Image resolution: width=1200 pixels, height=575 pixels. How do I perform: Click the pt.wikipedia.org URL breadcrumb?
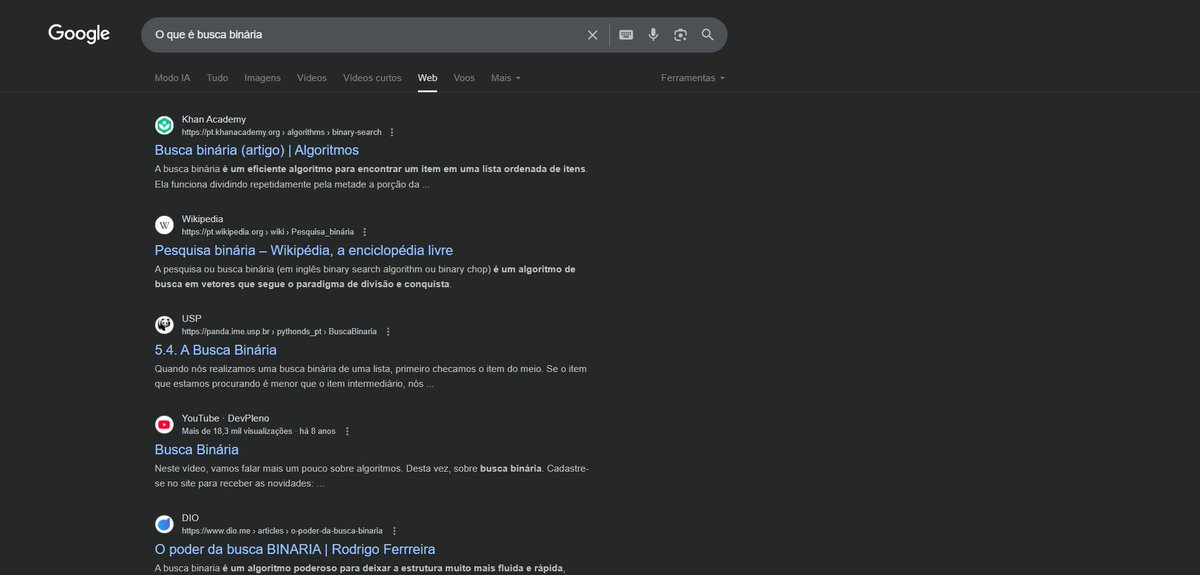click(x=268, y=232)
